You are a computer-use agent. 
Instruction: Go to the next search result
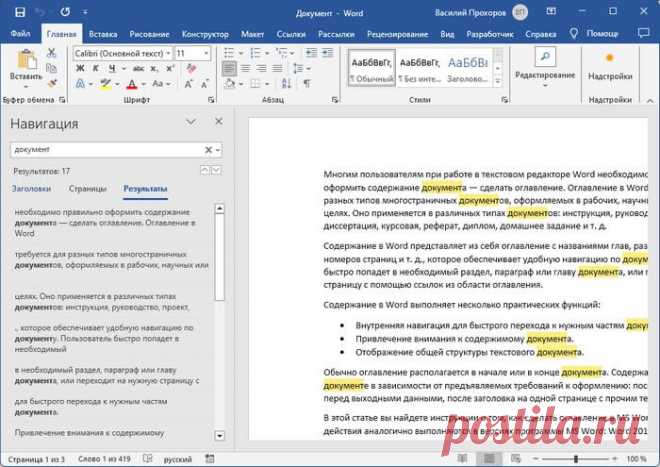click(216, 170)
